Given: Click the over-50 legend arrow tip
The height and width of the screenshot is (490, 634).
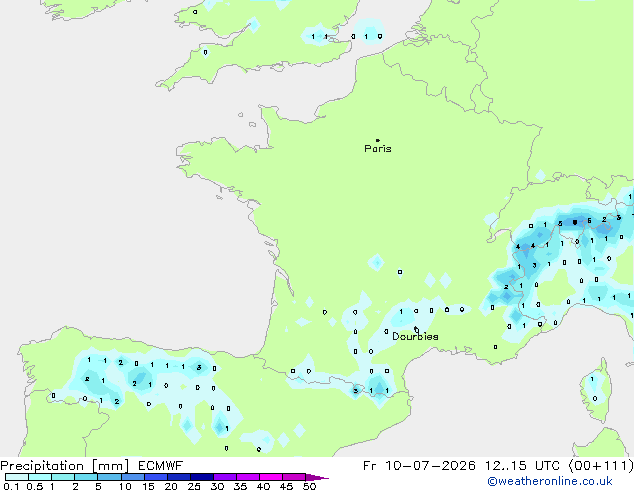Looking at the screenshot, I should pos(317,477).
